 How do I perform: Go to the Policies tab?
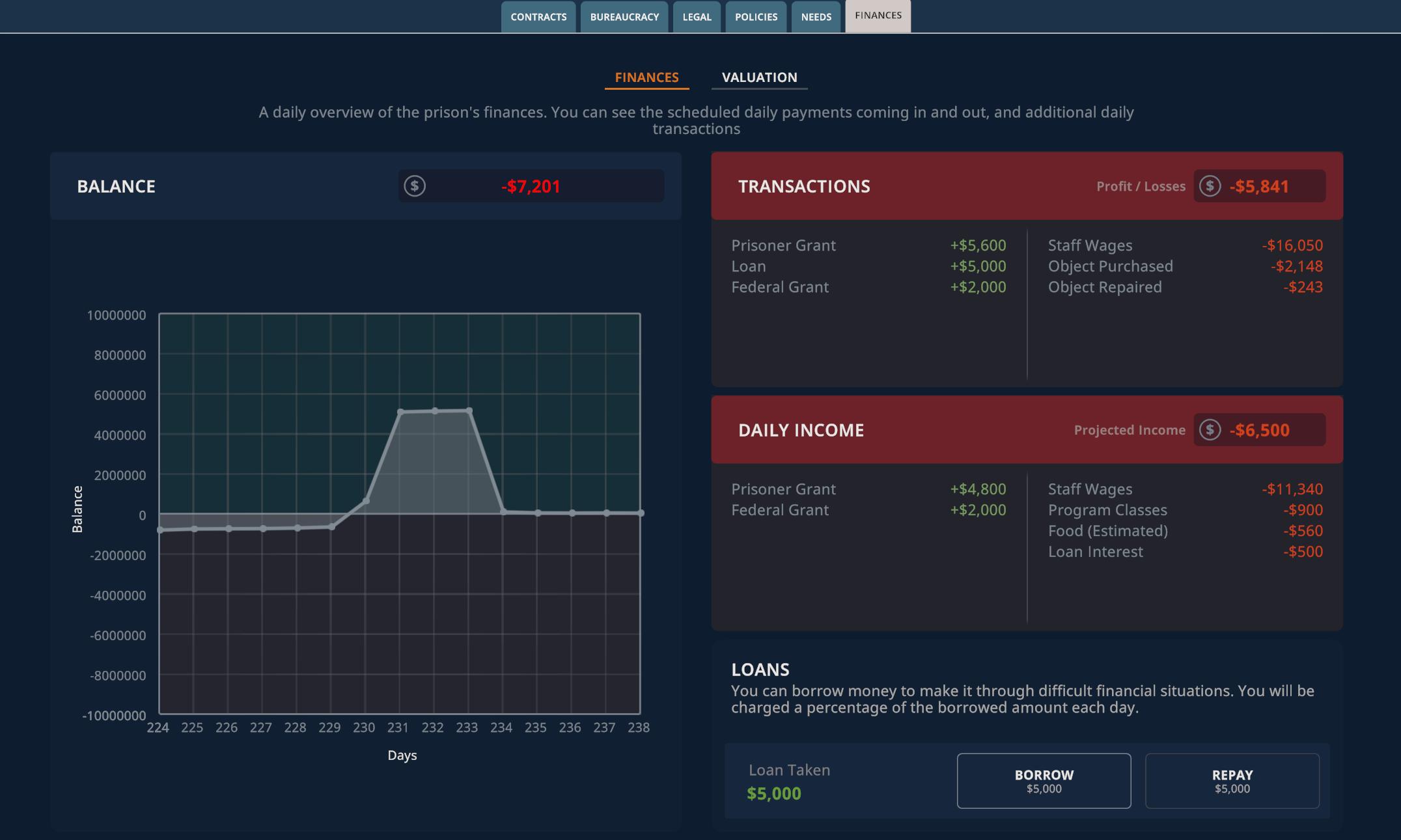click(x=756, y=17)
